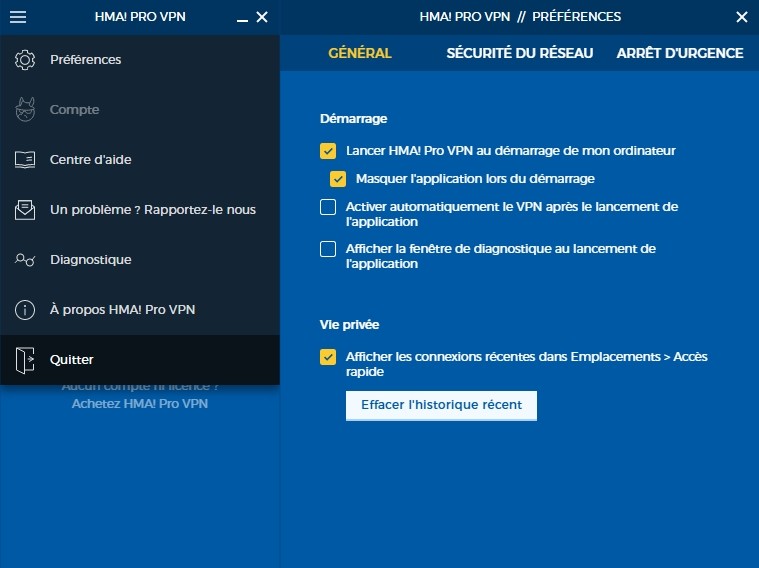Viewport: 759px width, 568px height.
Task: Close the Préférences window
Action: [742, 17]
